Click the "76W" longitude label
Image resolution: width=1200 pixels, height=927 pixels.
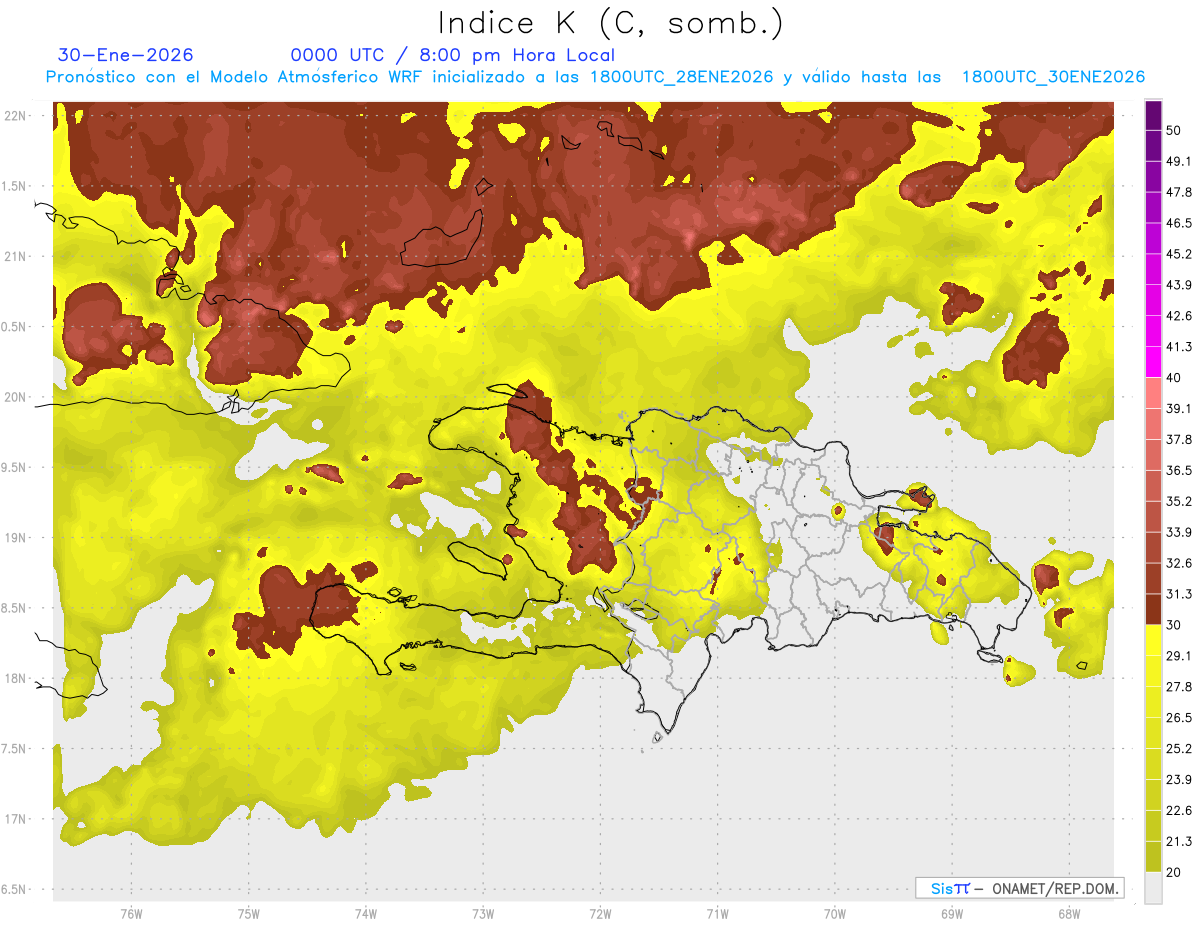(131, 913)
